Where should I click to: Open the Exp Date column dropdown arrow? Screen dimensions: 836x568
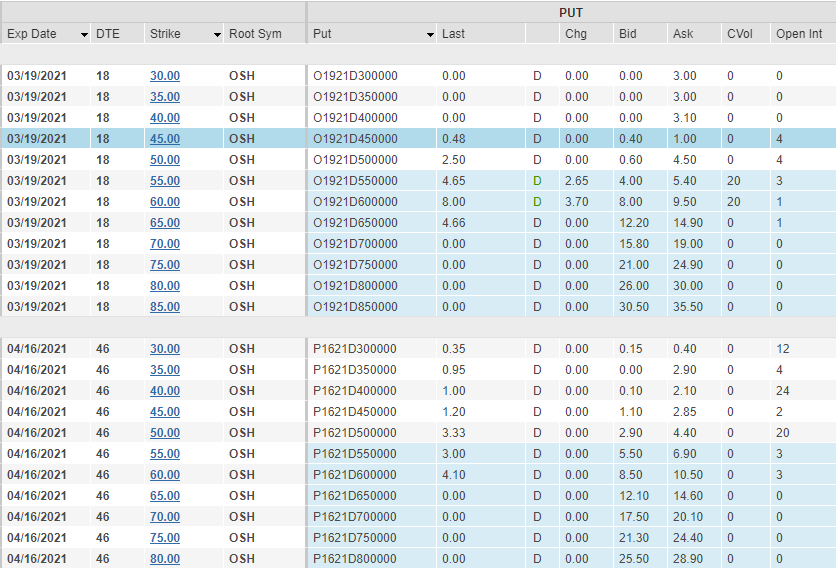[x=84, y=35]
